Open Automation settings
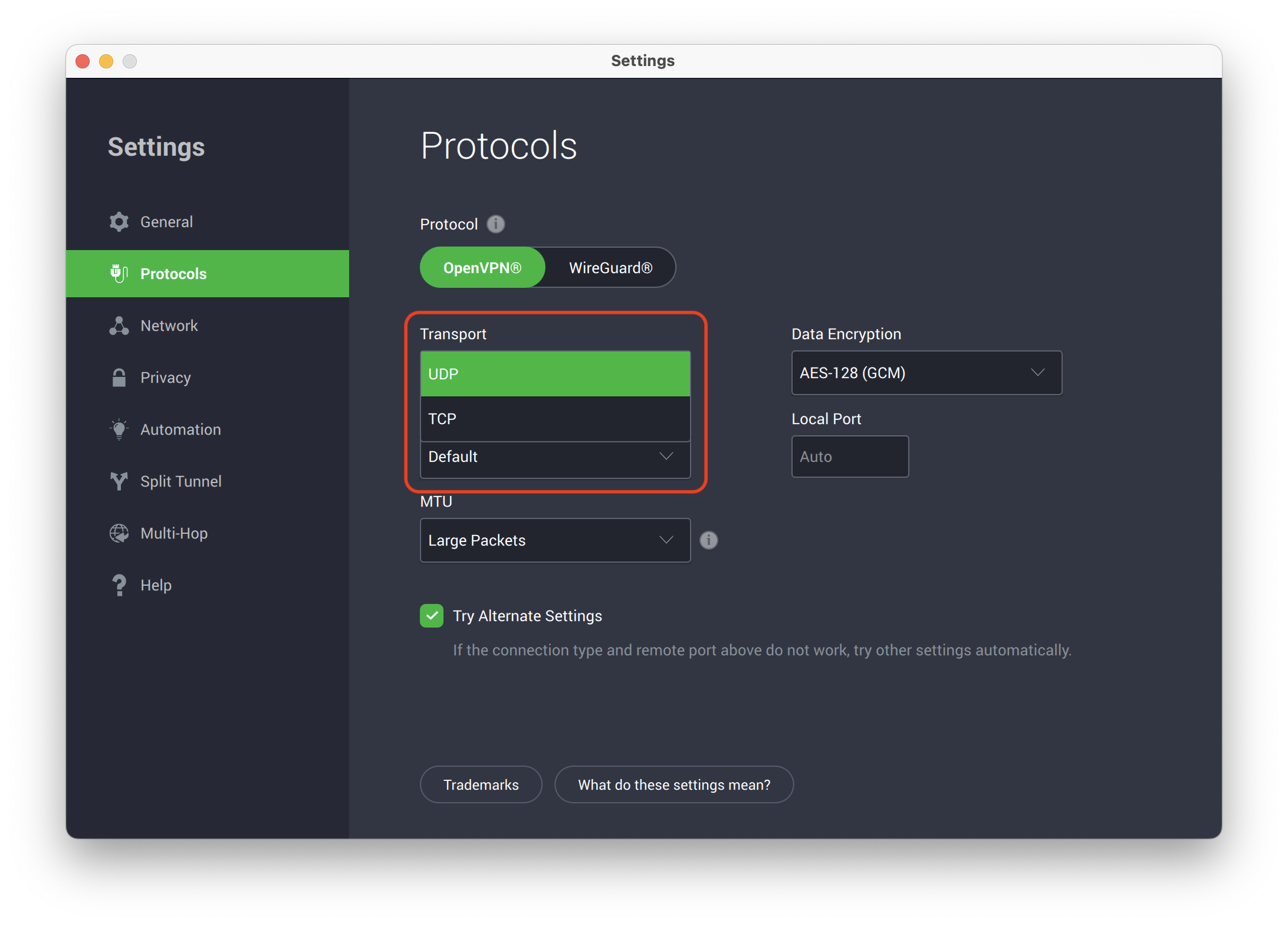This screenshot has height=926, width=1288. (208, 429)
